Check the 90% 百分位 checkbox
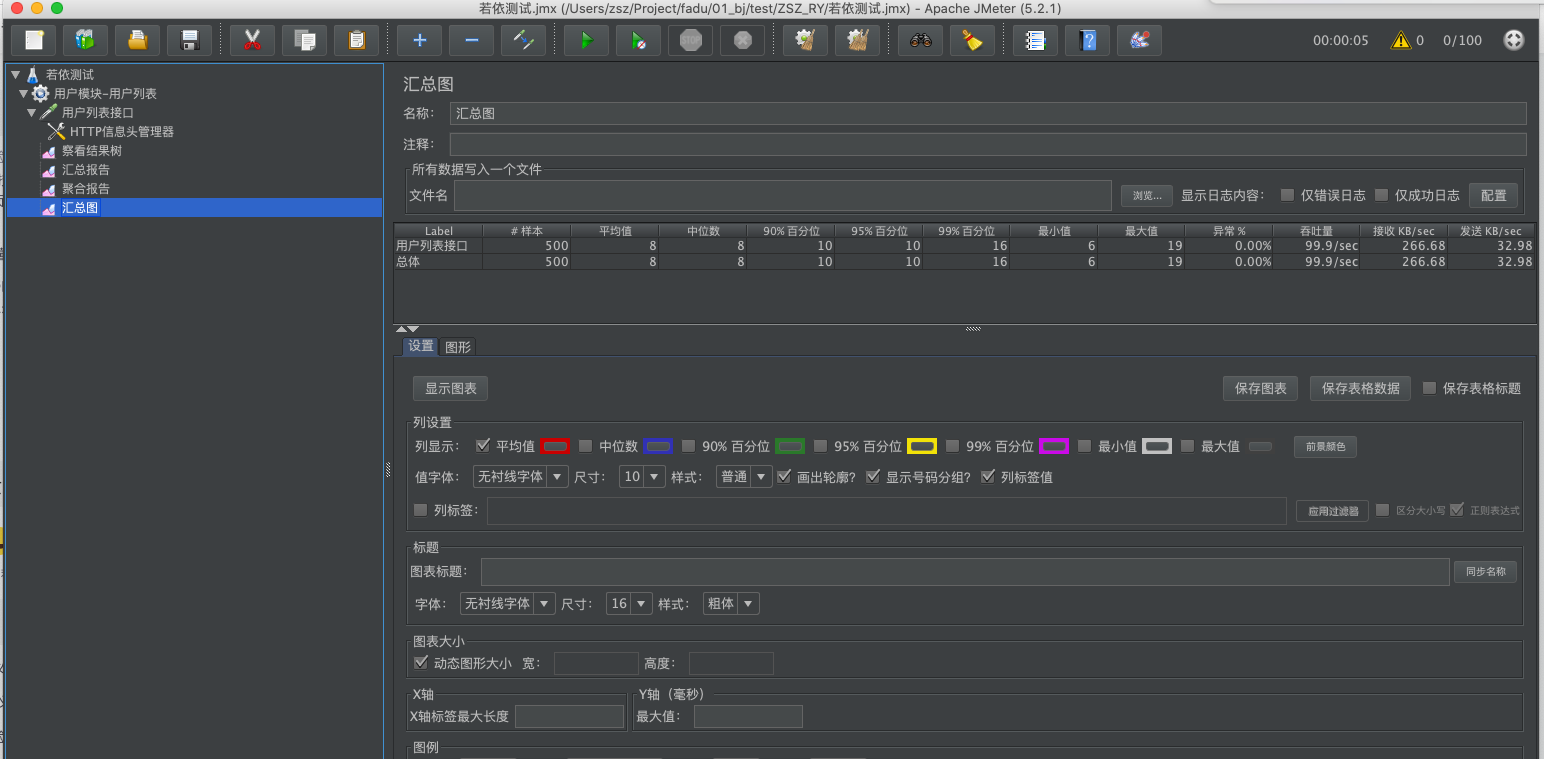The height and width of the screenshot is (759, 1544). 689,446
